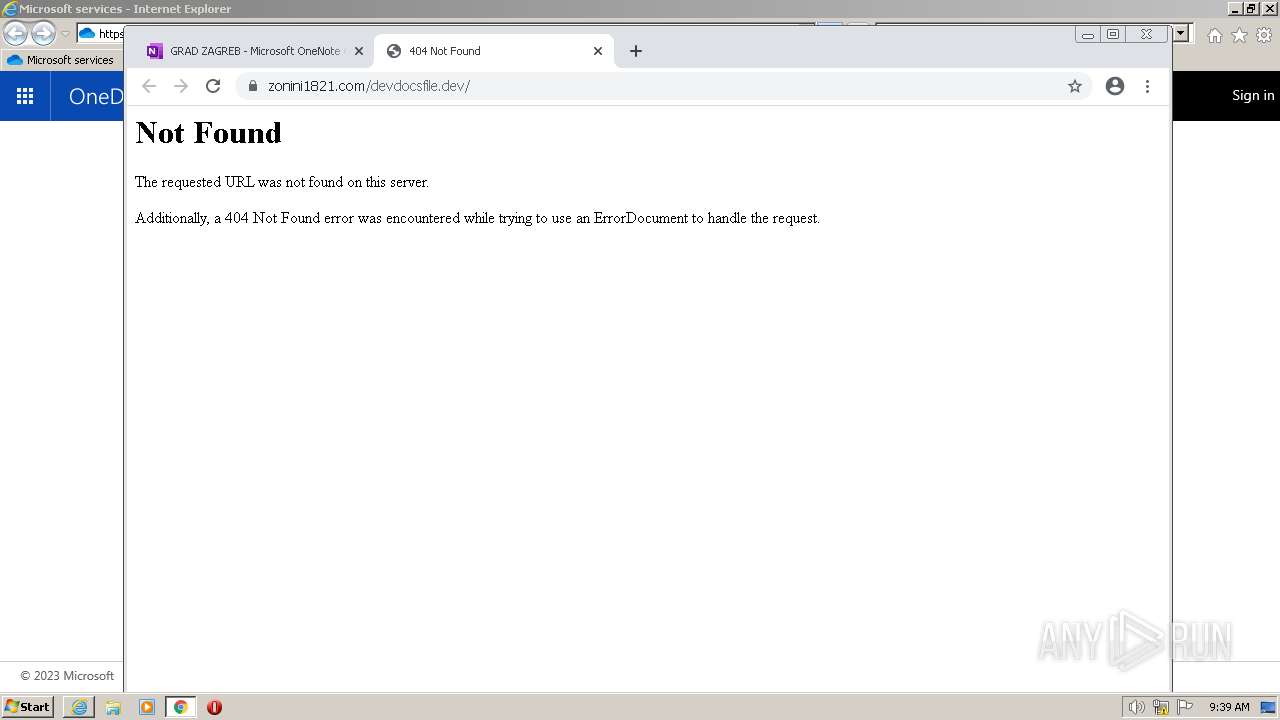Select the 404 Not Found tab

(x=493, y=51)
